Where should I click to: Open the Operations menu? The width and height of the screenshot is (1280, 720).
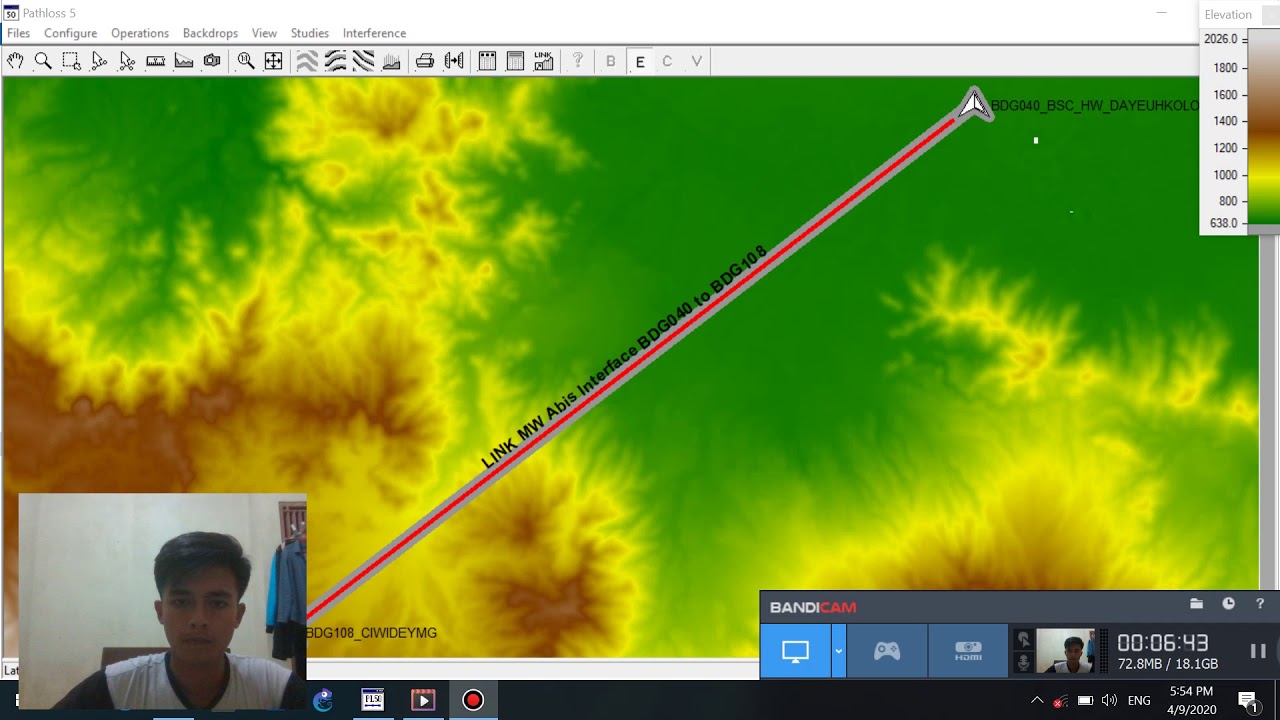pyautogui.click(x=140, y=33)
